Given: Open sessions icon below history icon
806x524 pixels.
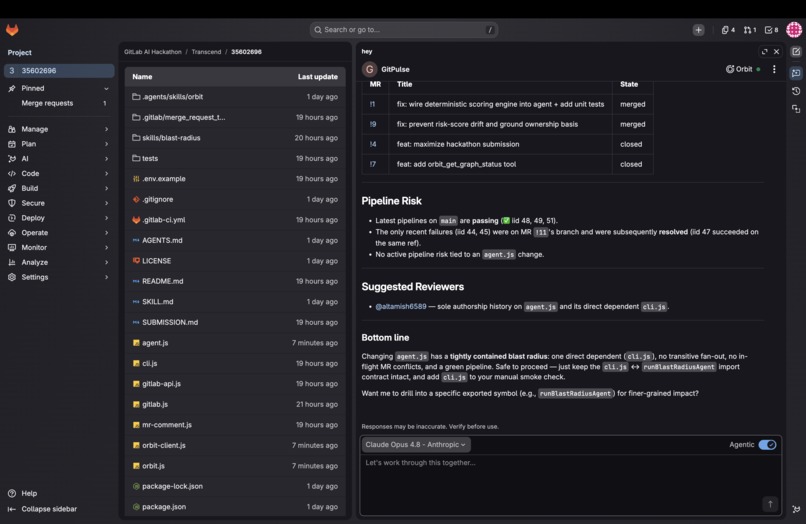Looking at the screenshot, I should [796, 109].
